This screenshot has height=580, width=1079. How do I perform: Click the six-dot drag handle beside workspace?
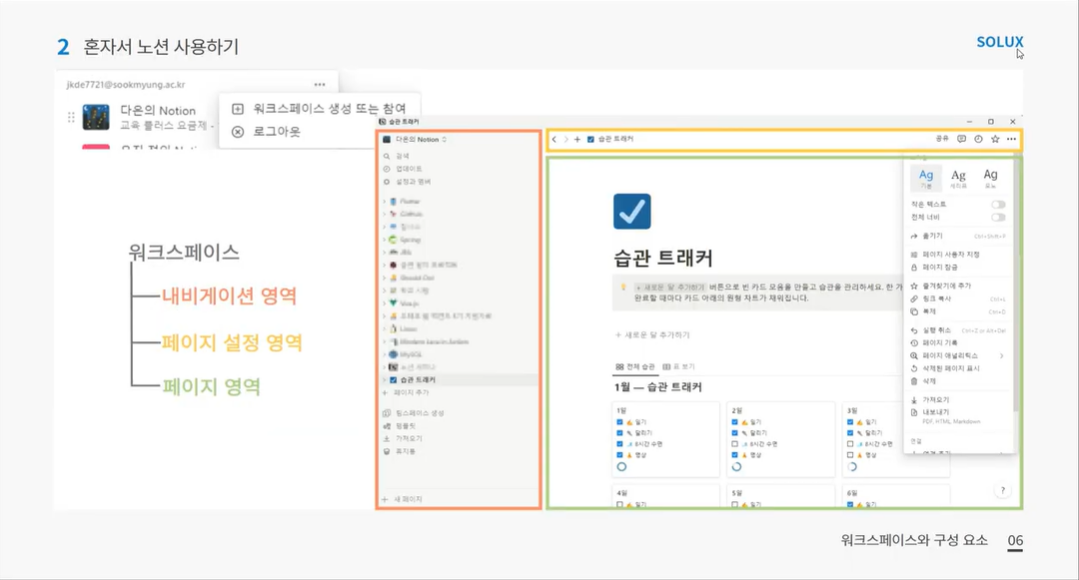[x=71, y=117]
